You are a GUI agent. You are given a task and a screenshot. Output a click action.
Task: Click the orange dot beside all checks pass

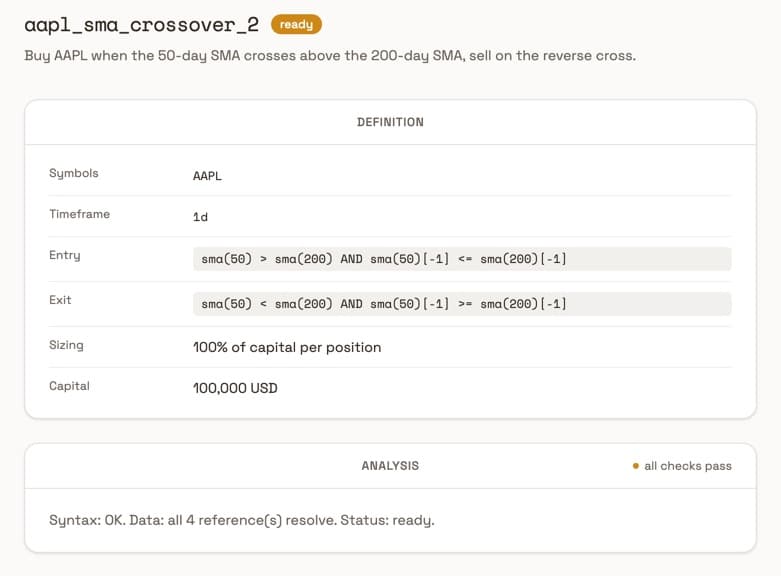point(636,466)
